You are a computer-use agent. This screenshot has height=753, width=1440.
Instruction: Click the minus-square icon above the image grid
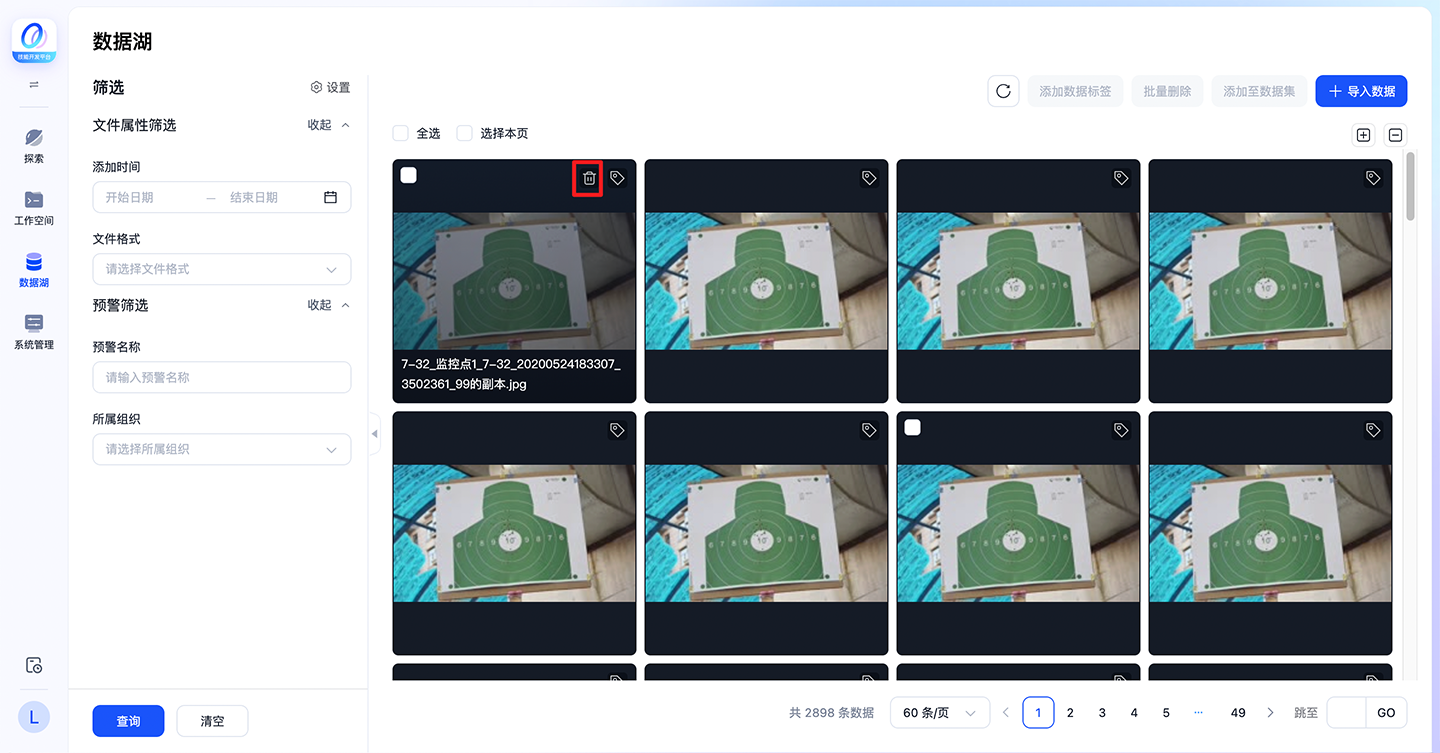click(x=1395, y=135)
